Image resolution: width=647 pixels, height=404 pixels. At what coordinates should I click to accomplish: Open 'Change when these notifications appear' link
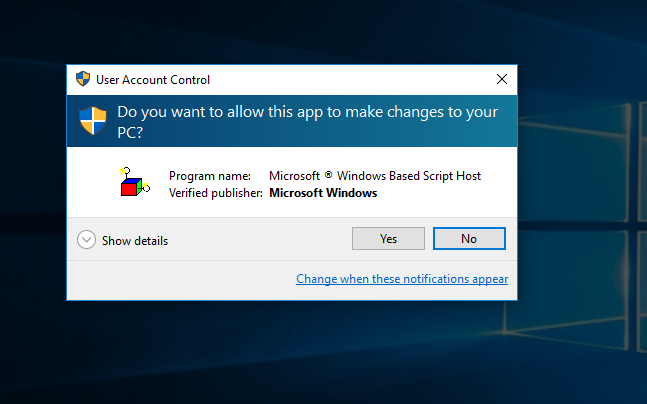402,279
